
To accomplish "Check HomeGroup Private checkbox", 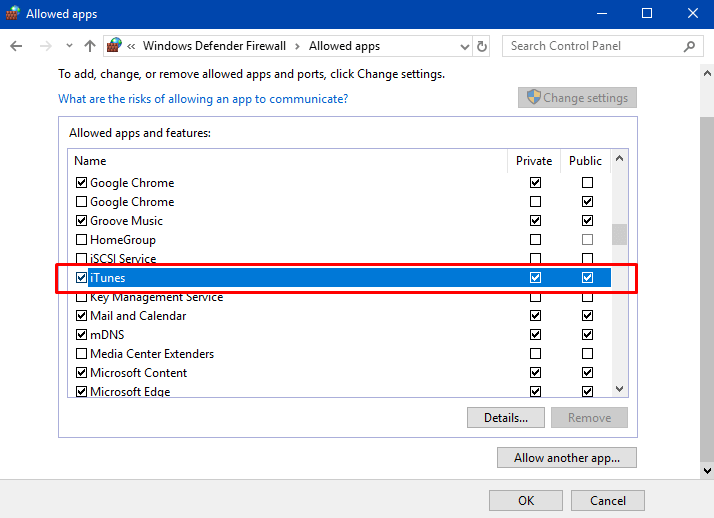I will (x=536, y=239).
